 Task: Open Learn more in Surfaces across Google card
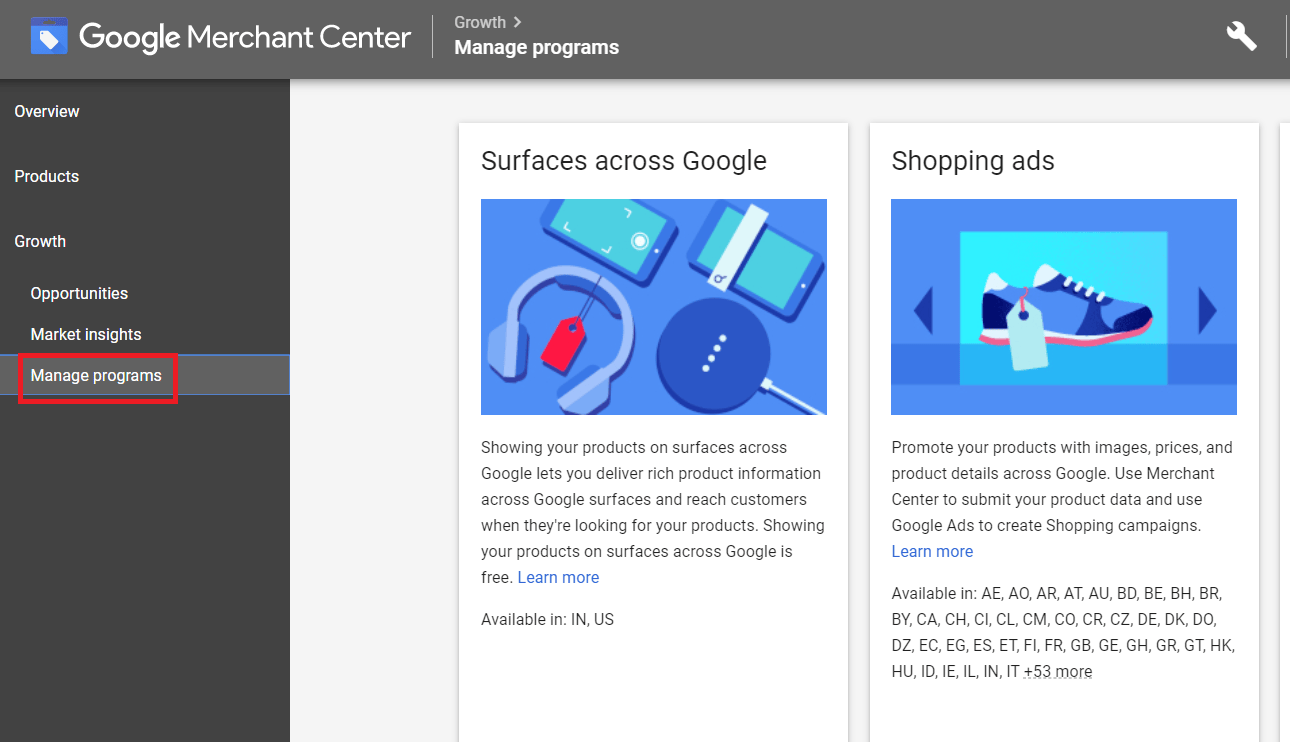[x=558, y=577]
